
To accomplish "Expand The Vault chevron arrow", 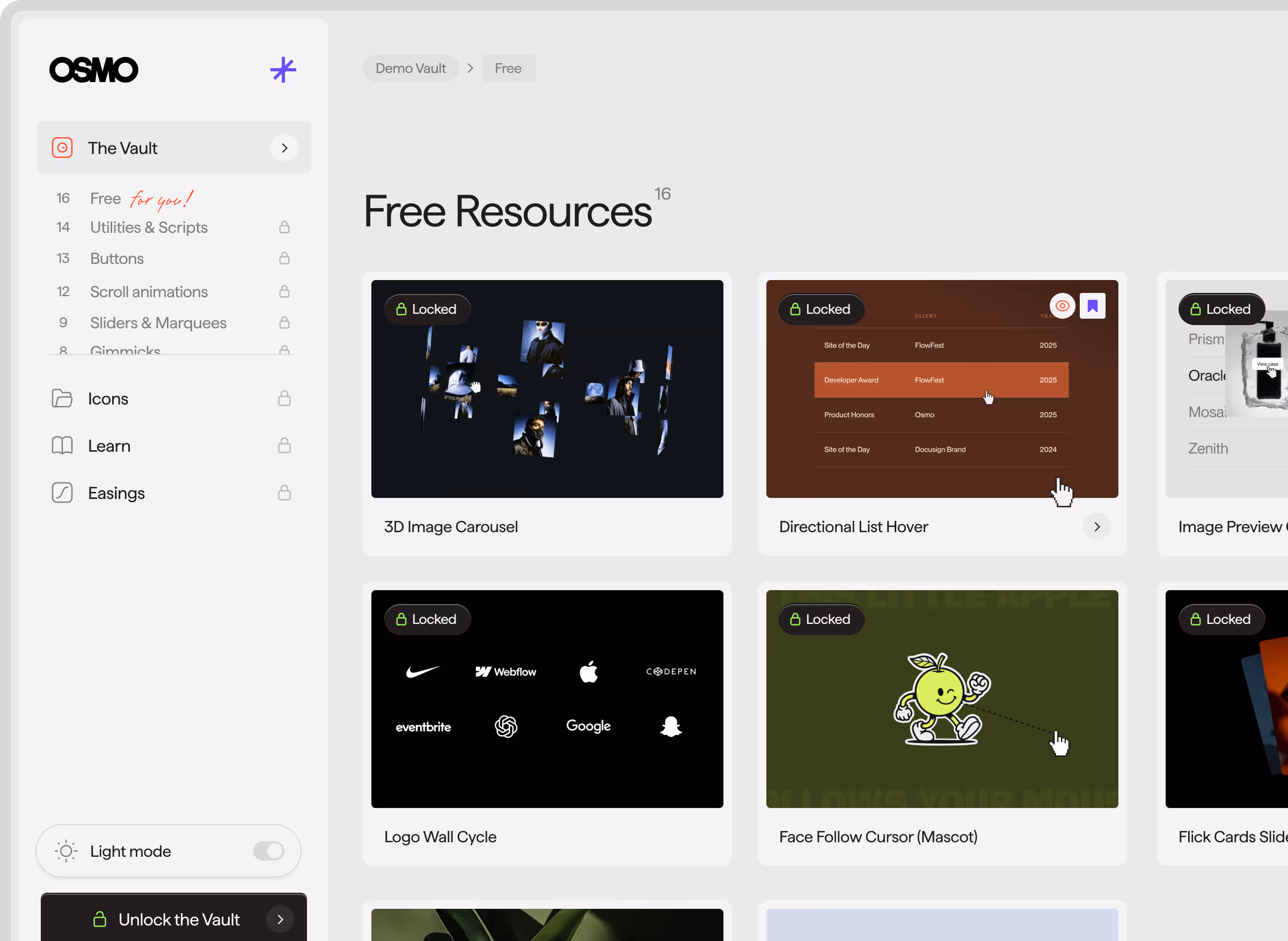I will click(284, 148).
